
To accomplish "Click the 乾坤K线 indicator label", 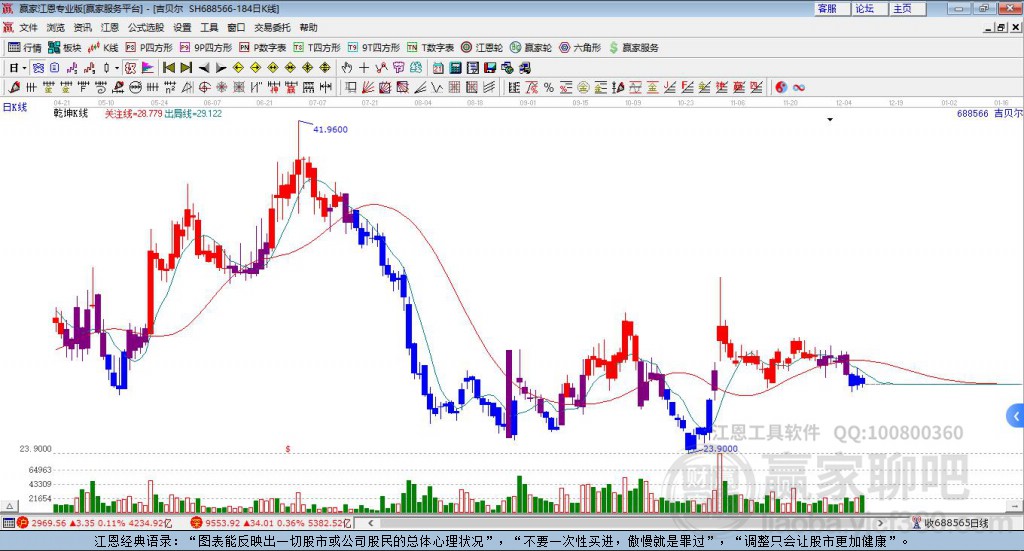I will [x=71, y=113].
